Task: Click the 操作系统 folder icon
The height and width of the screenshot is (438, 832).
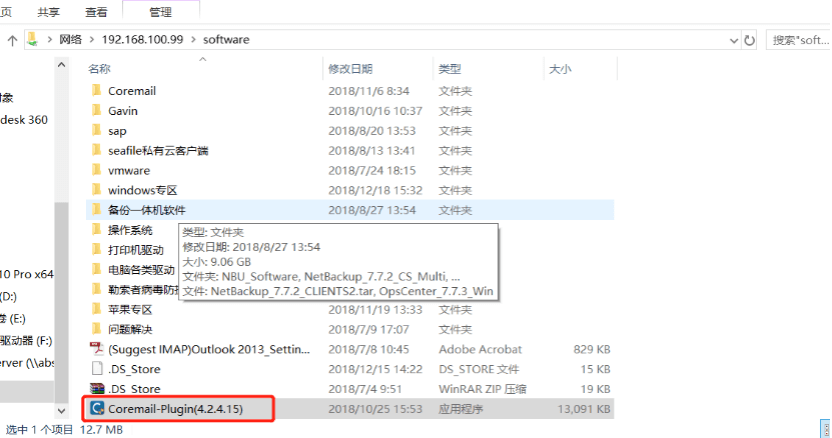Action: (x=97, y=229)
